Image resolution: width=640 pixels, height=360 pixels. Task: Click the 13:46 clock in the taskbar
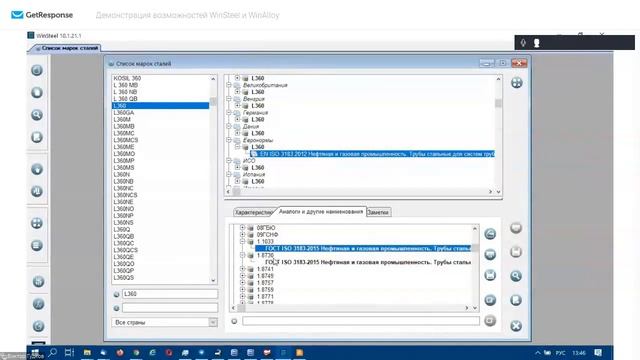(579, 353)
